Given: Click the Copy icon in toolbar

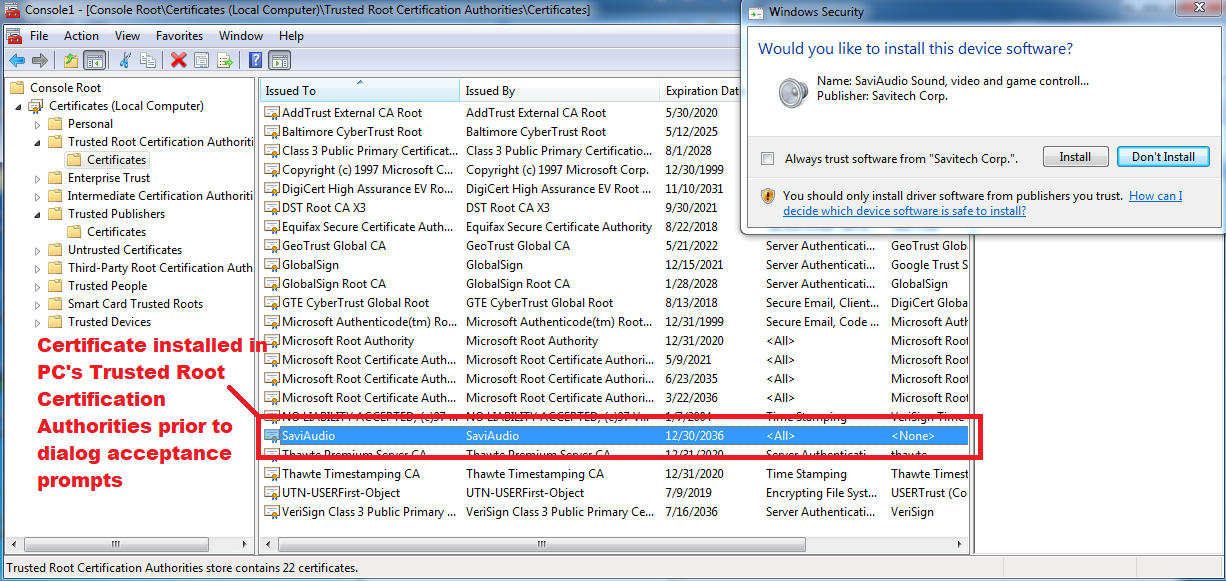Looking at the screenshot, I should [x=148, y=60].
